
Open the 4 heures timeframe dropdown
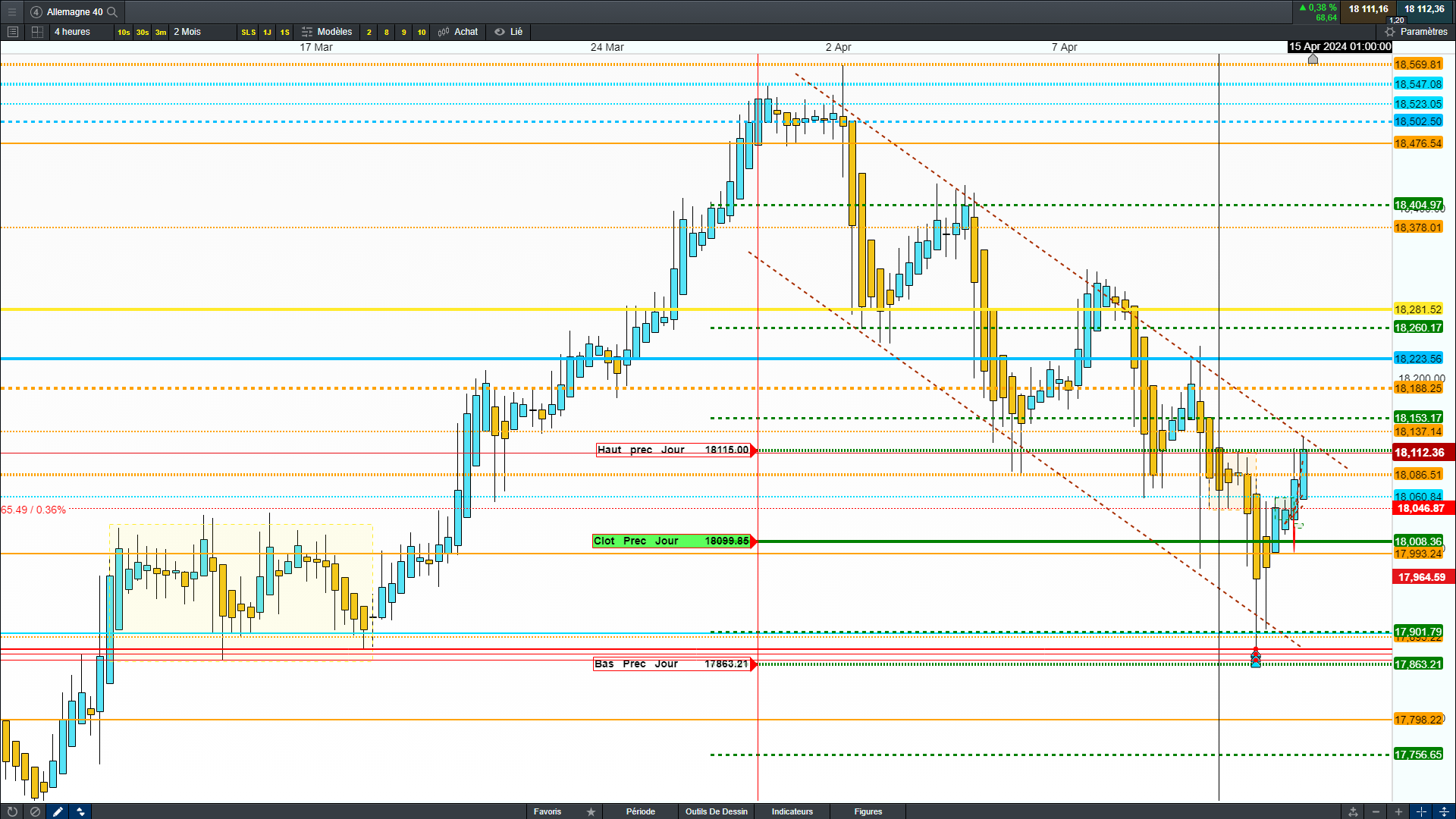tap(73, 32)
